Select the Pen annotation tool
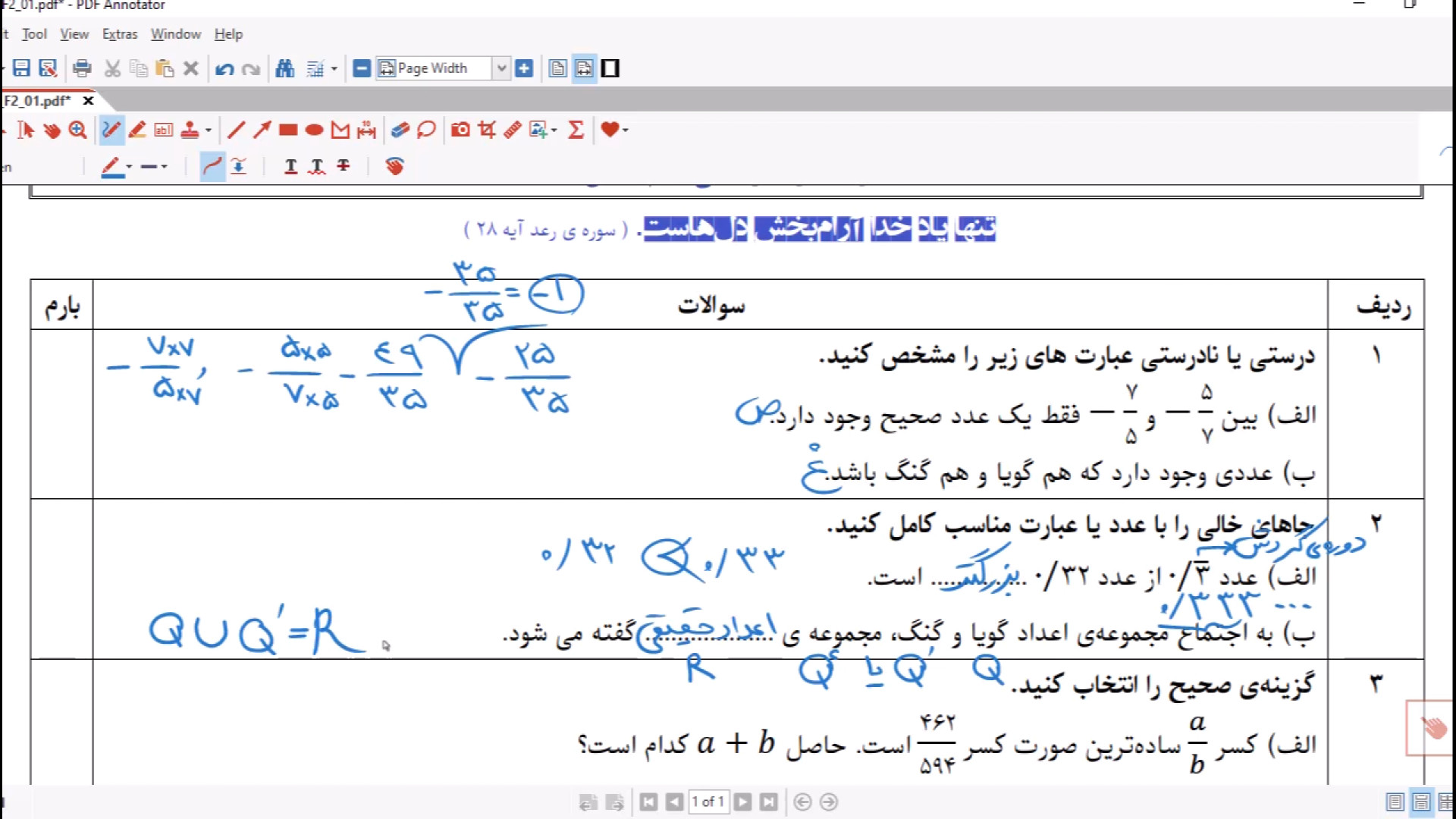This screenshot has width=1456, height=819. 111,130
